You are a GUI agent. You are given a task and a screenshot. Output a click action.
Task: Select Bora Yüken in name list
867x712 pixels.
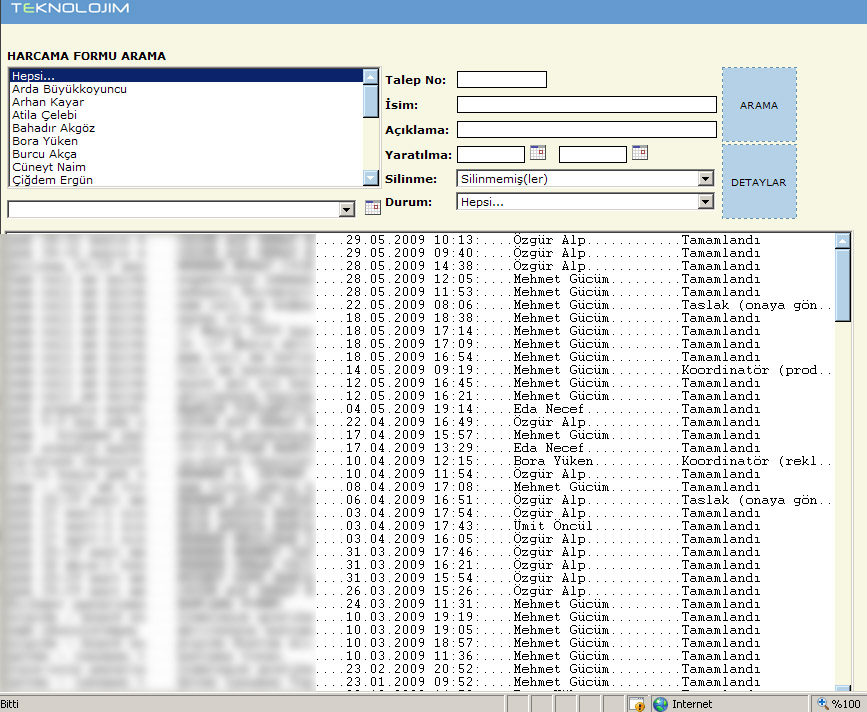point(186,141)
